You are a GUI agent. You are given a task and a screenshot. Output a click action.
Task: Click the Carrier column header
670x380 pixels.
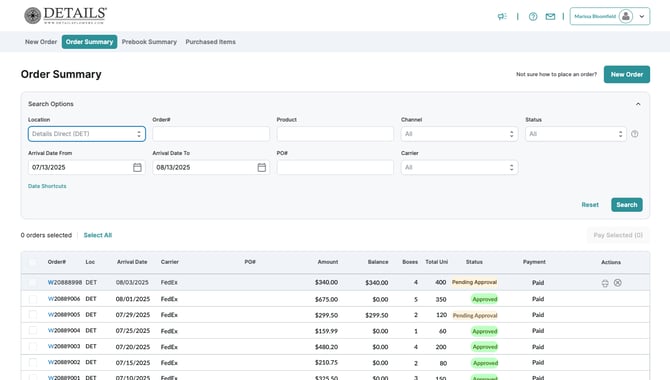pos(170,262)
